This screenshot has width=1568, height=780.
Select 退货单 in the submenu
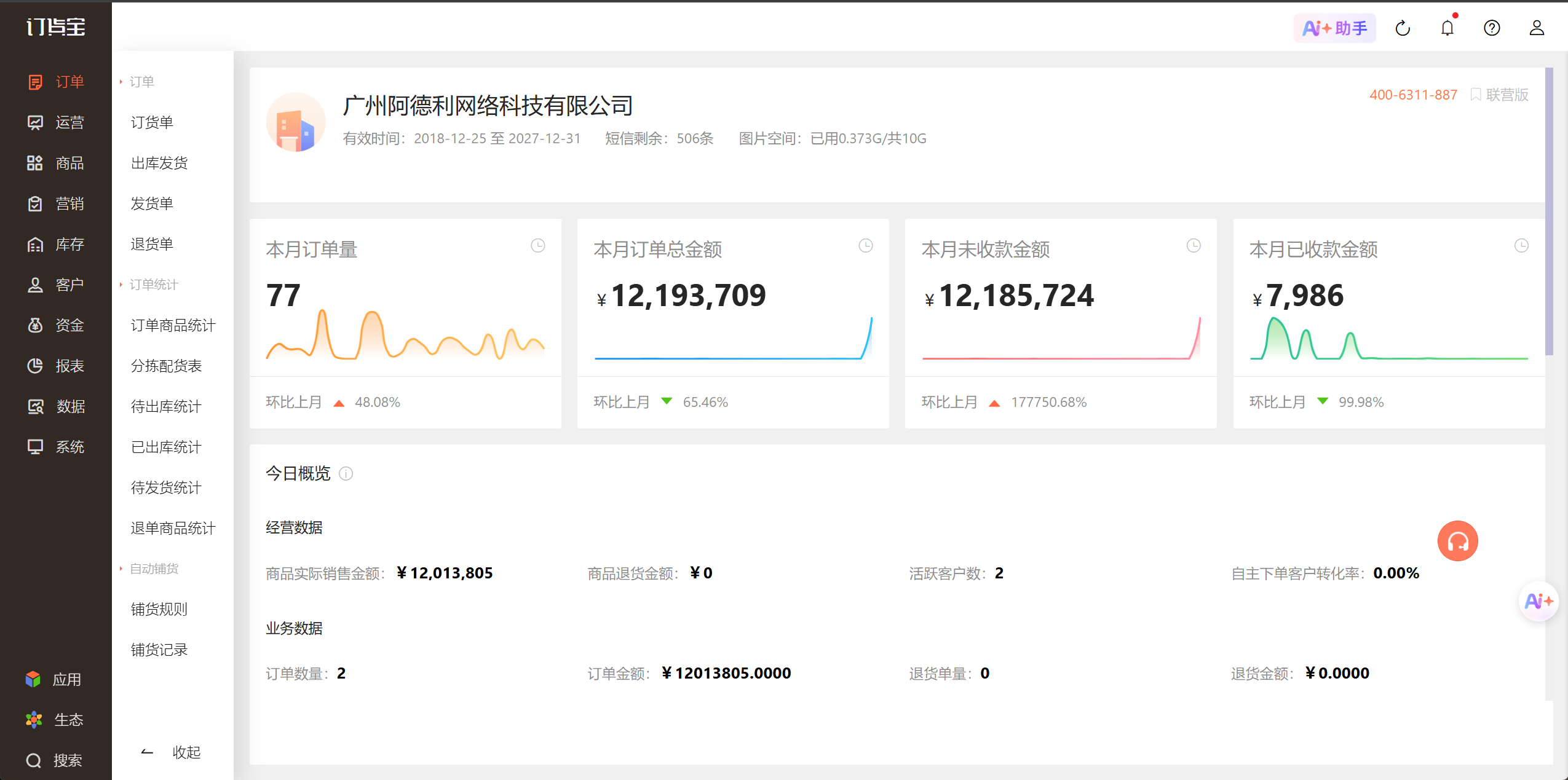pos(152,244)
